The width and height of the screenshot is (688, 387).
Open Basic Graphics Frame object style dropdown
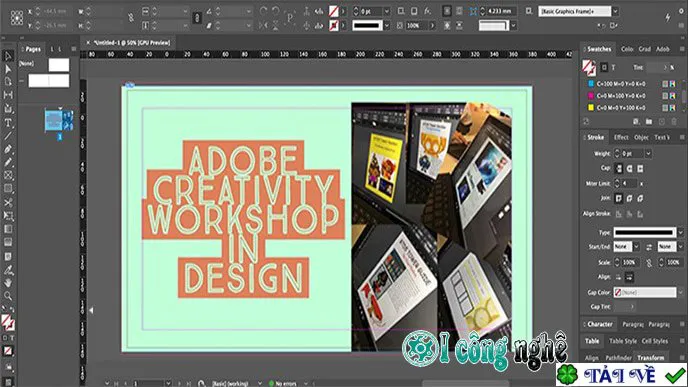coord(615,11)
